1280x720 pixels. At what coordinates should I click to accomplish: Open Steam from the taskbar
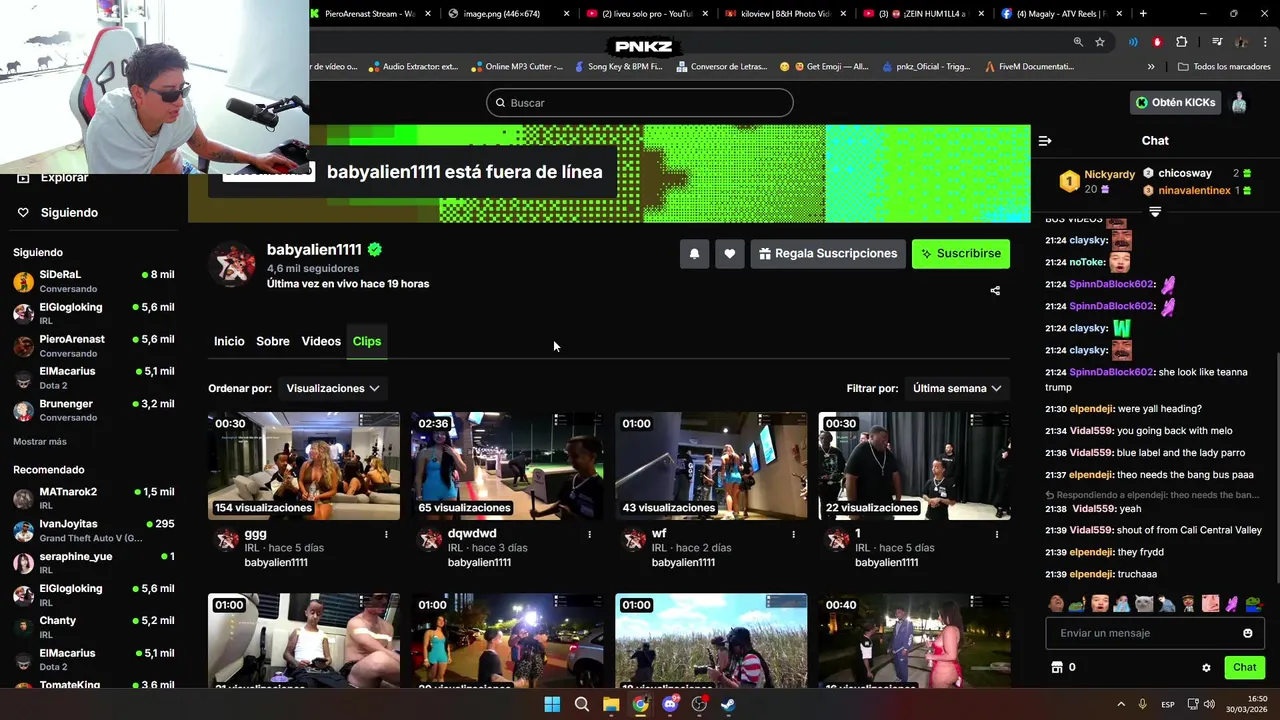729,704
